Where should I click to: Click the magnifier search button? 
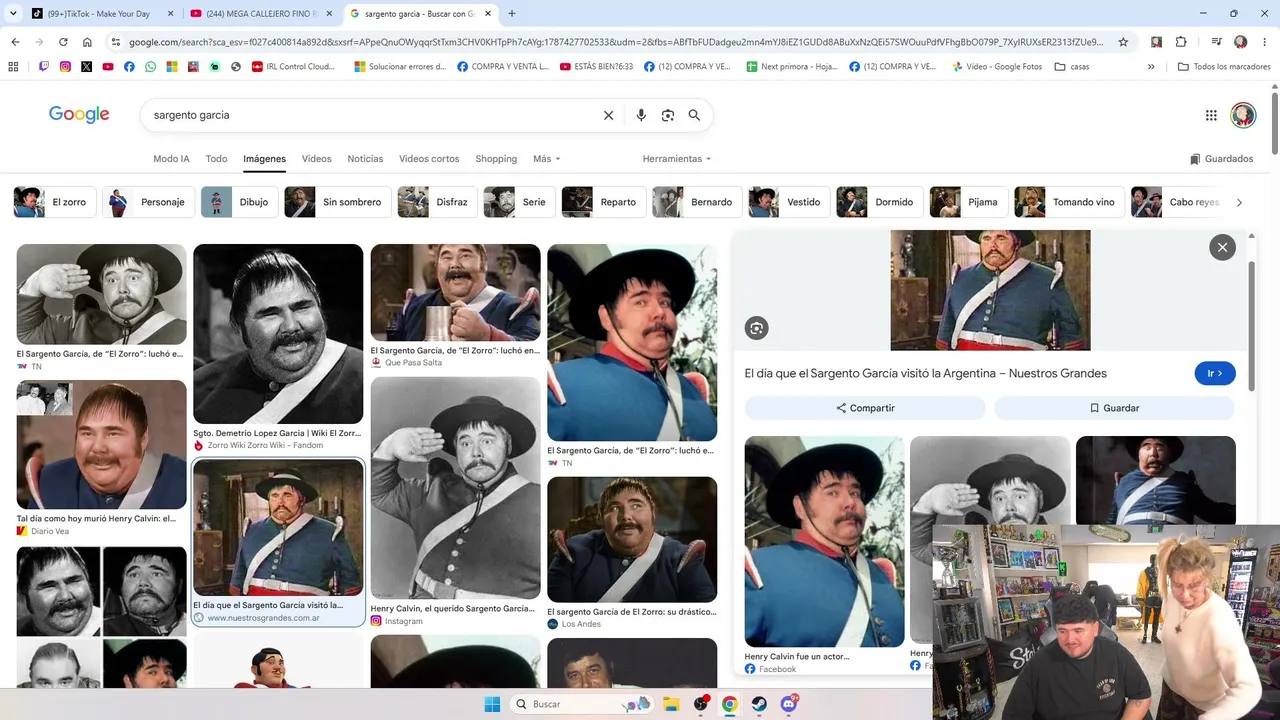(694, 115)
